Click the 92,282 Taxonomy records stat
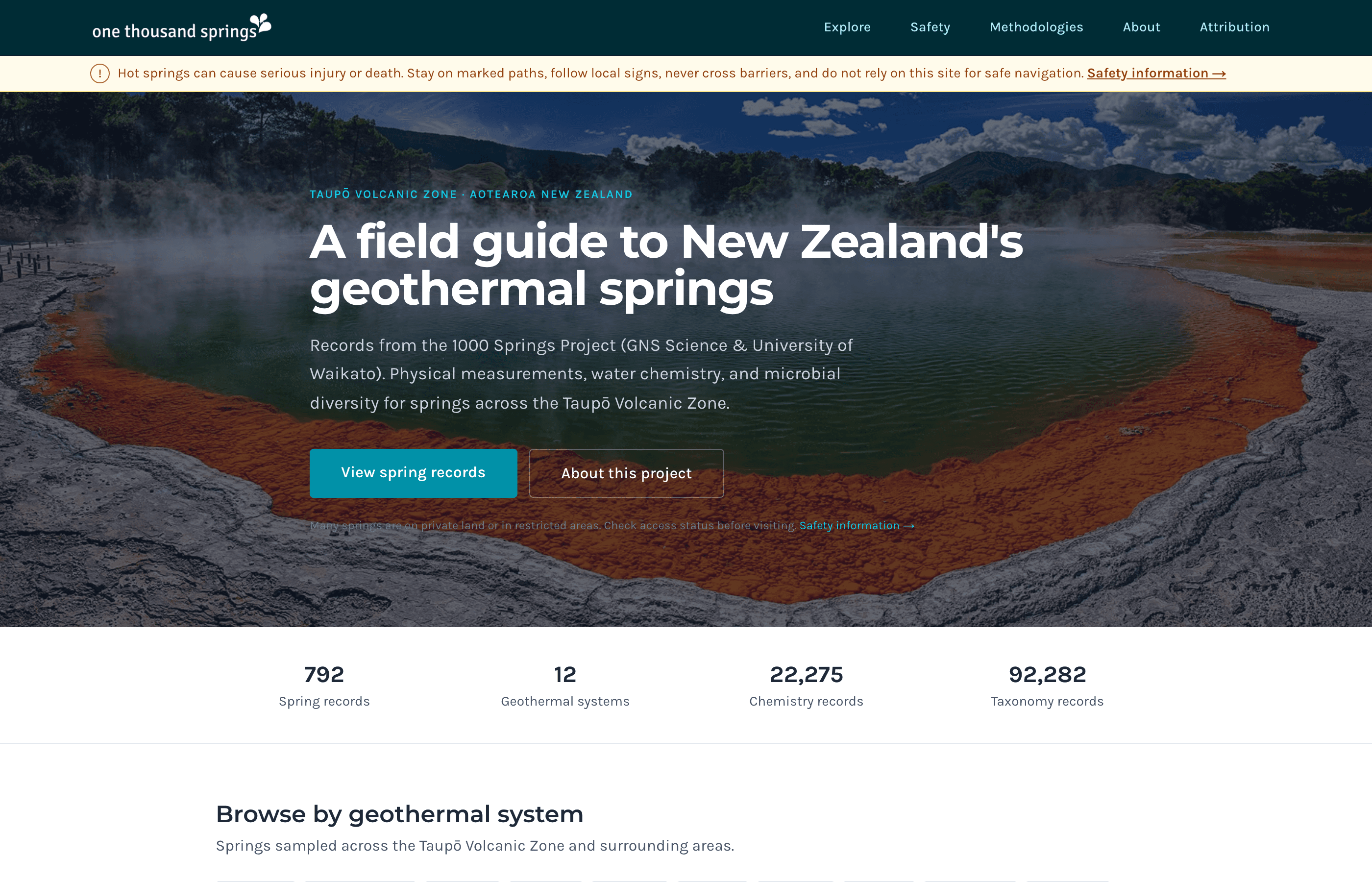This screenshot has height=882, width=1372. (x=1047, y=686)
